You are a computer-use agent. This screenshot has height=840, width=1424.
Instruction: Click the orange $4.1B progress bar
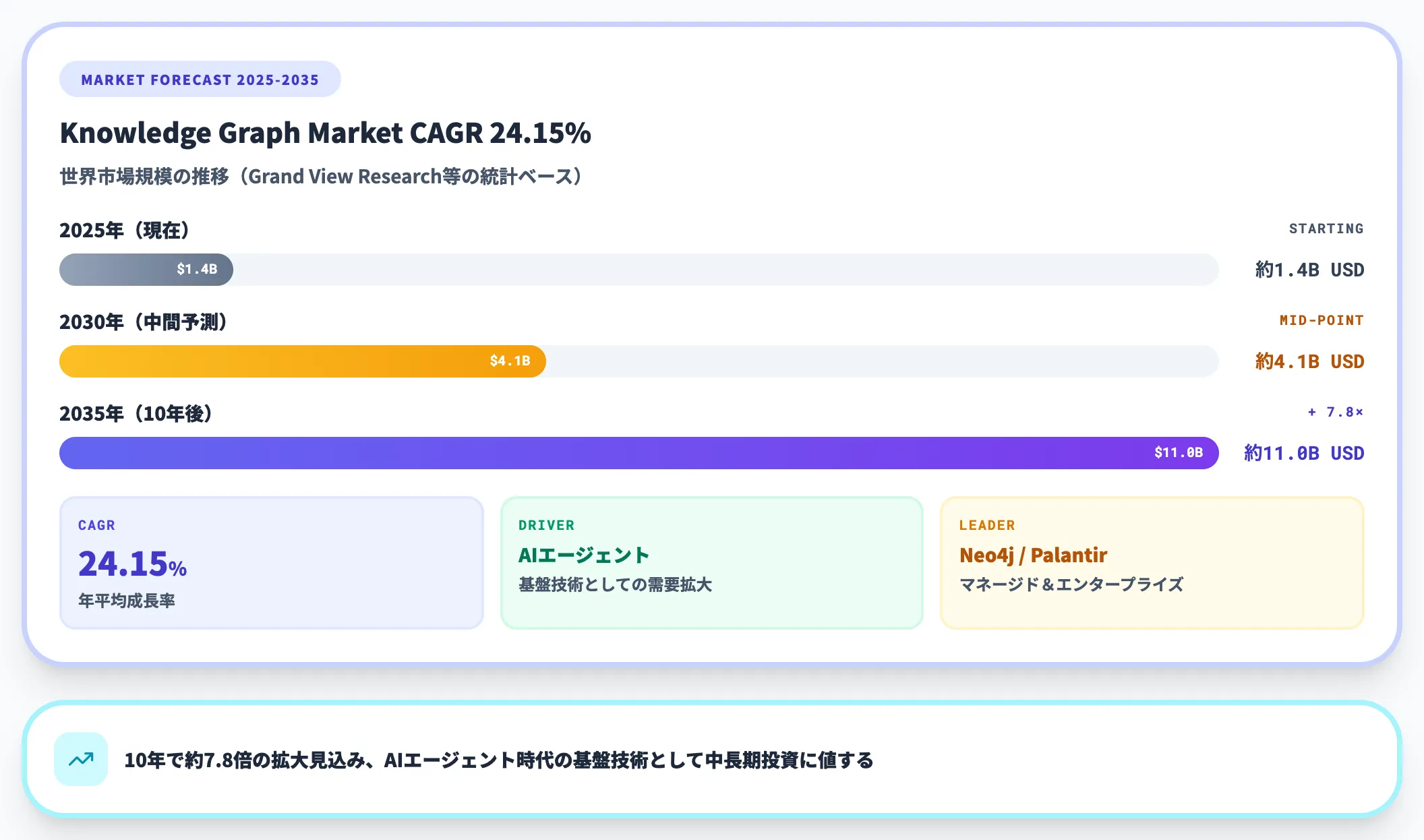(x=302, y=361)
